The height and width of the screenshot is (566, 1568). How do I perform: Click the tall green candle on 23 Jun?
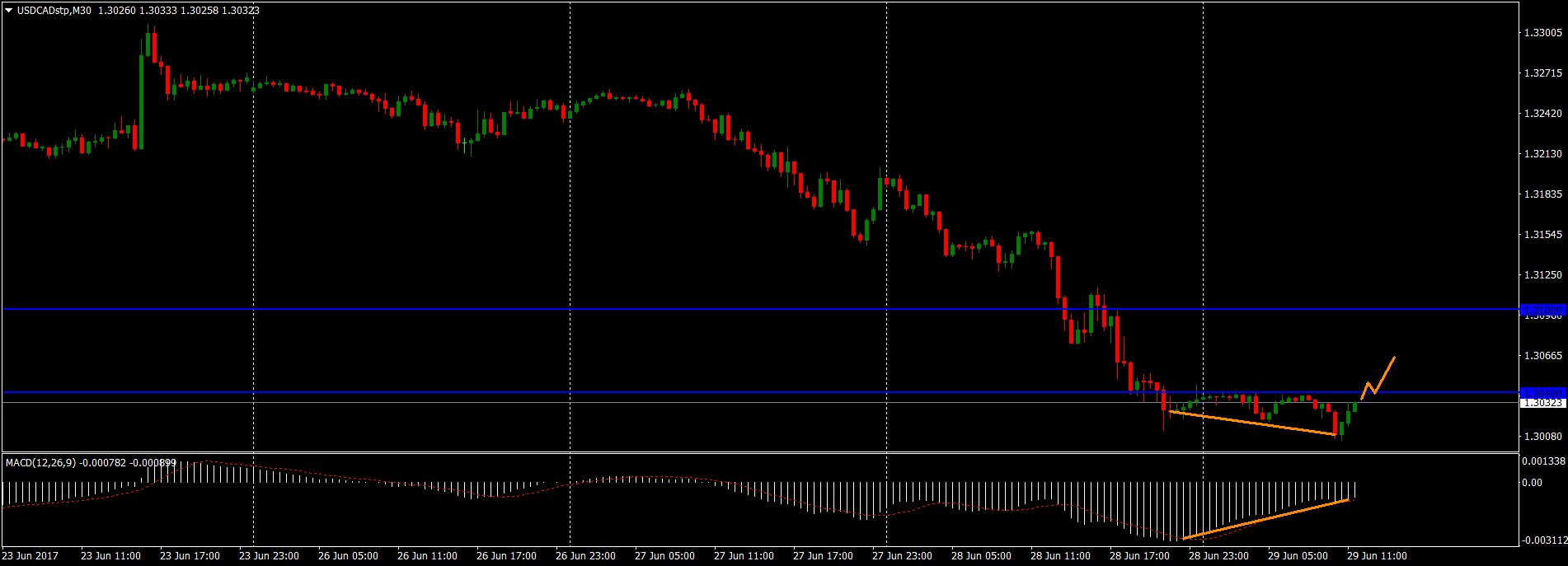pos(141,99)
